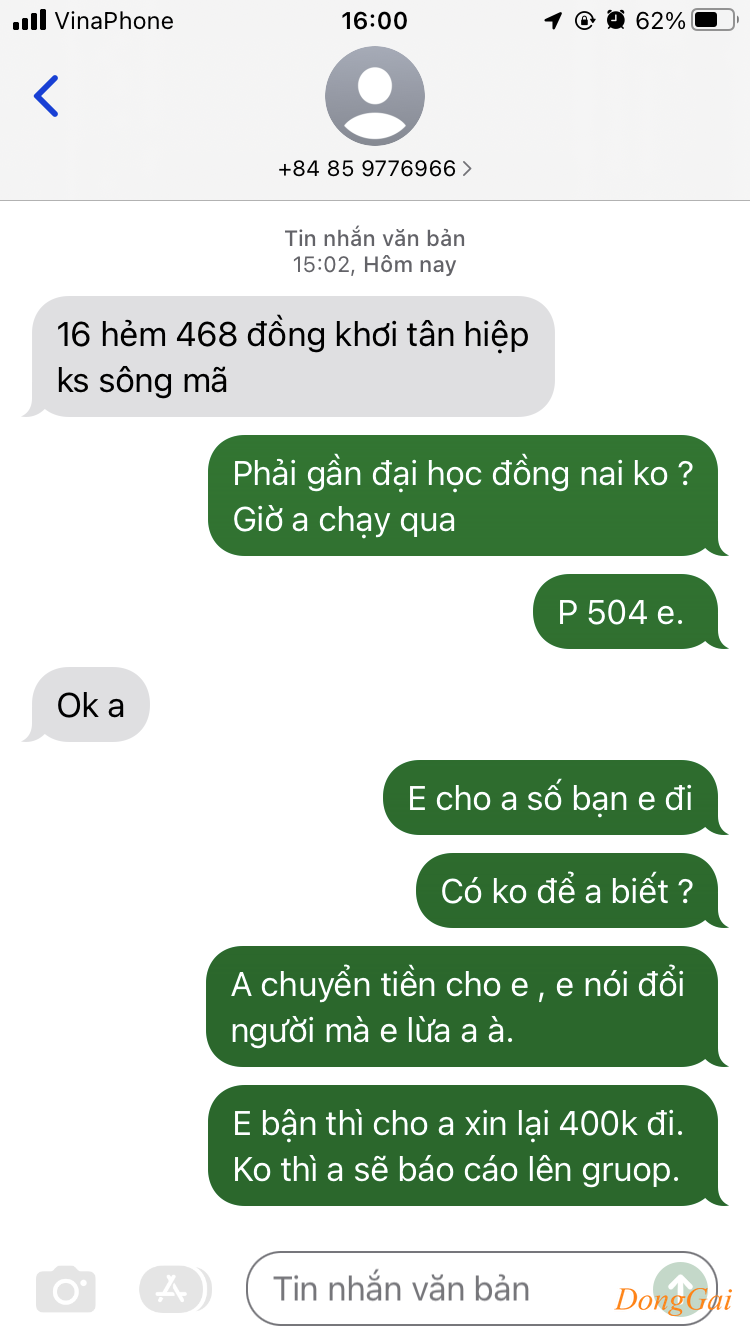Tap the "Phải gần đại học đồng nai" bubble
The width and height of the screenshot is (750, 1334).
tap(467, 495)
